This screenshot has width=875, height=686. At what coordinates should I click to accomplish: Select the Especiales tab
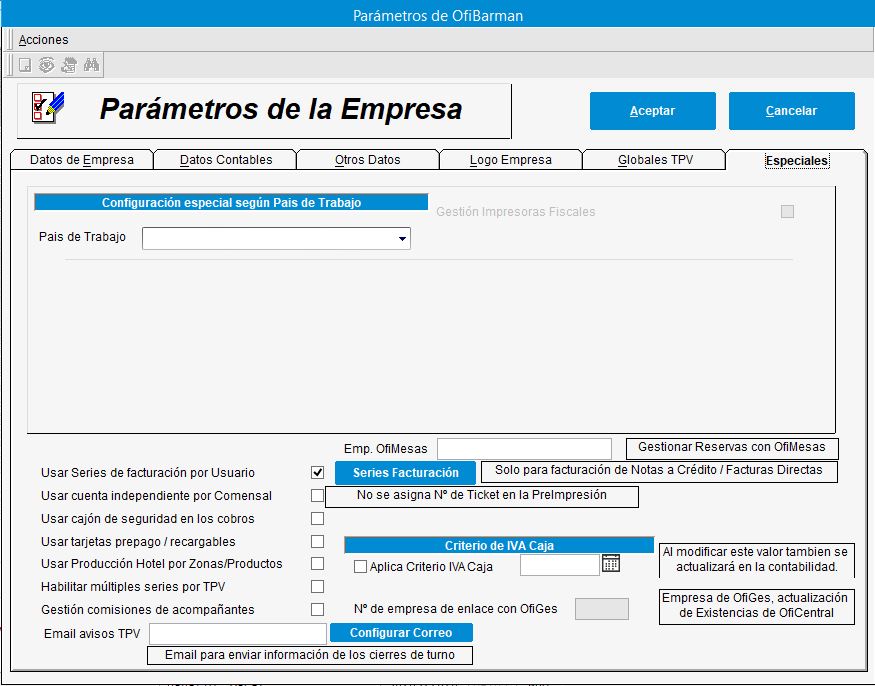797,161
